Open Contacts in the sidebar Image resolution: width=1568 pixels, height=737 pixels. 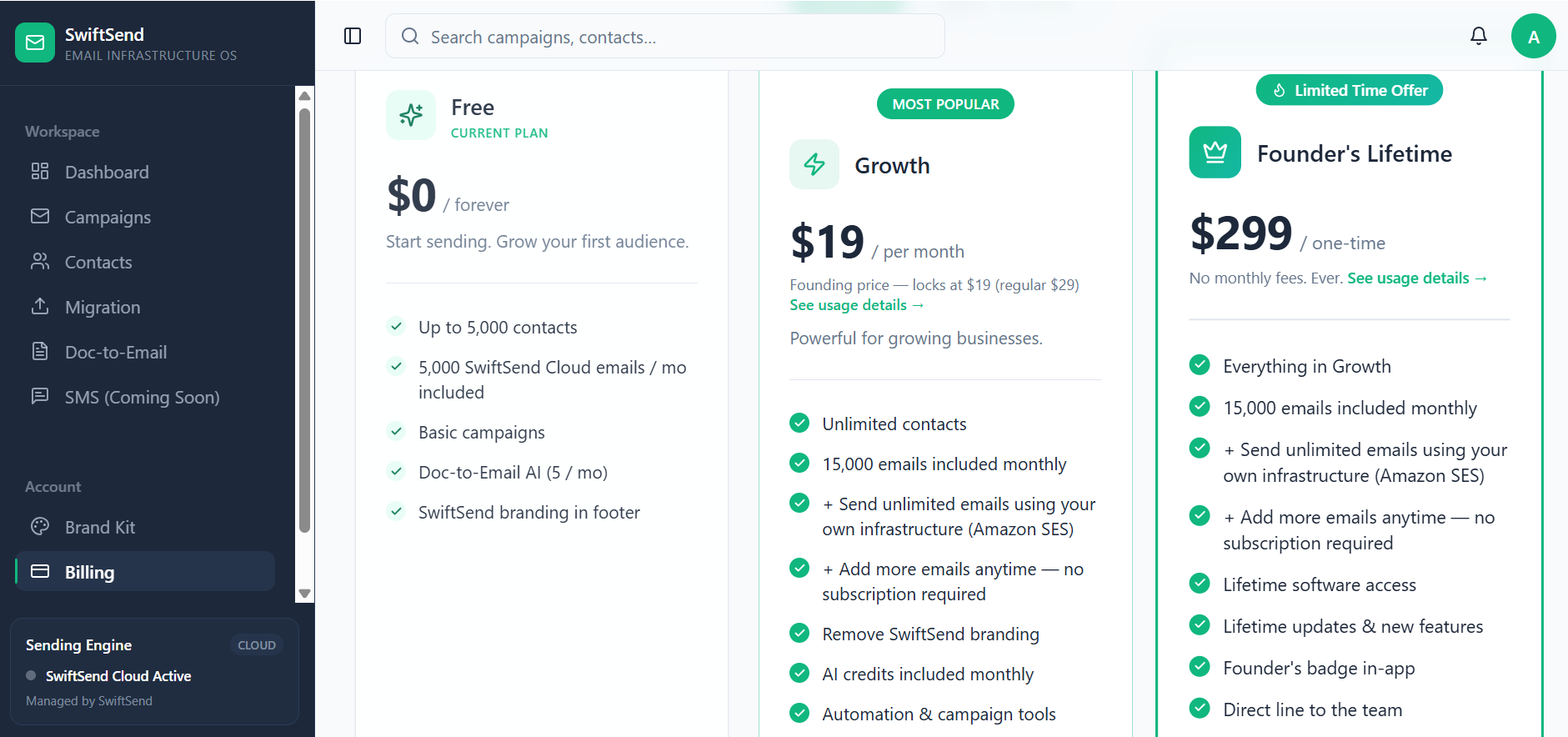pyautogui.click(x=145, y=262)
